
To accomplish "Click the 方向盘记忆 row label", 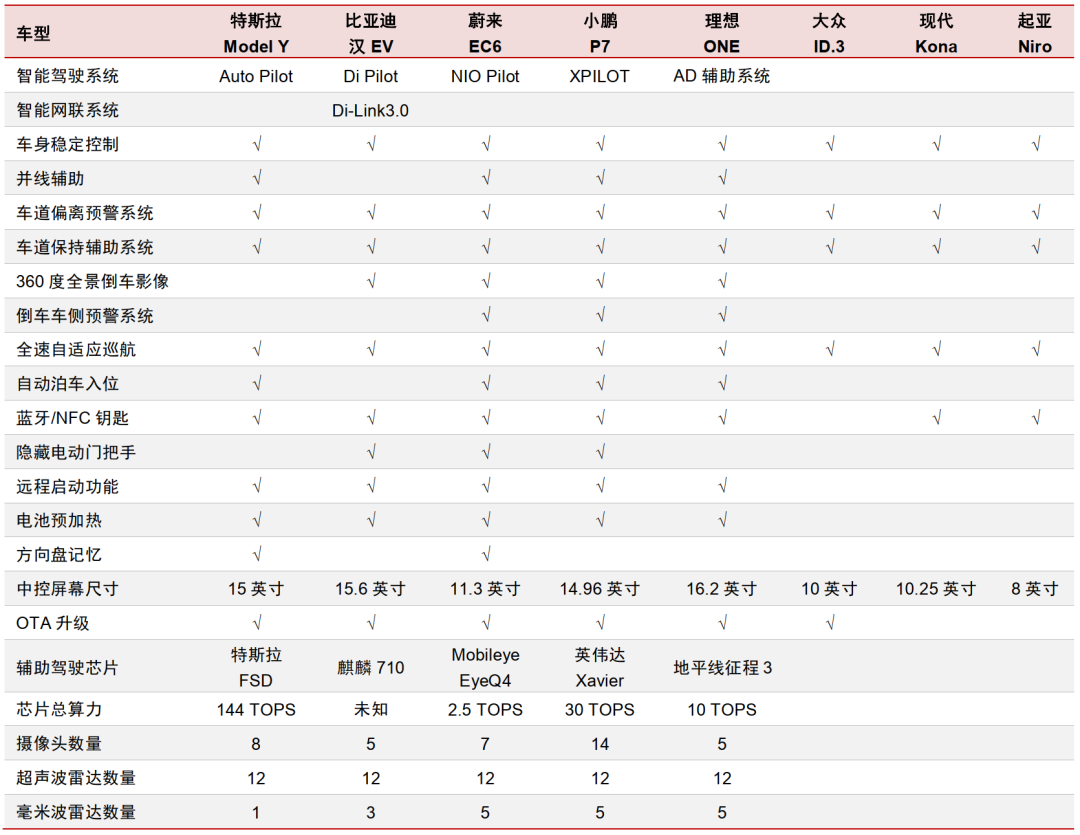I will click(x=59, y=555).
